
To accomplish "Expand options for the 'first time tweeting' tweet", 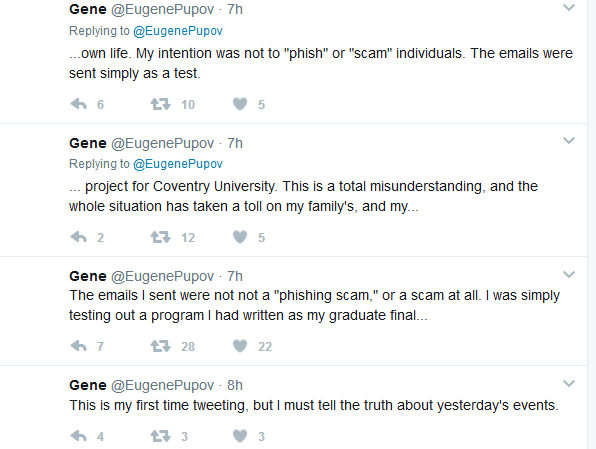I will (x=569, y=383).
